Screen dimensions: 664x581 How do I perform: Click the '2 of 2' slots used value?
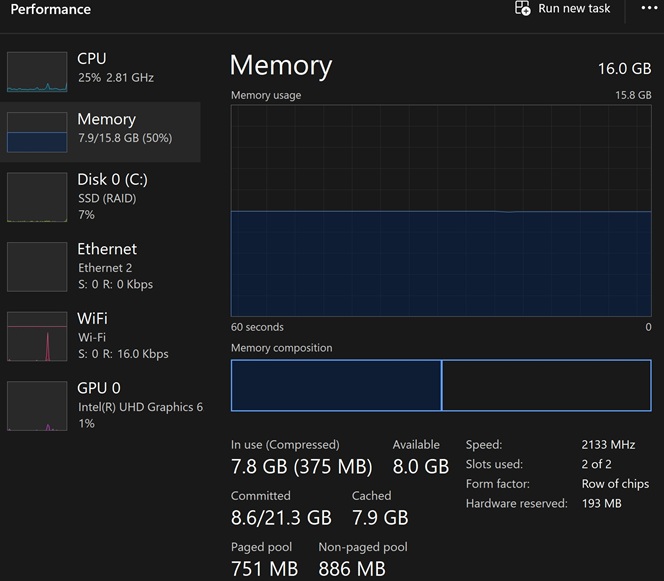[x=596, y=464]
